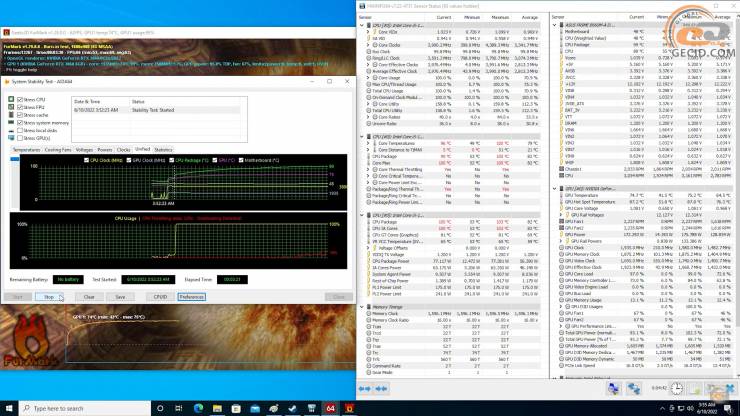Open the Mail app from the taskbar
Image resolution: width=740 pixels, height=416 pixels.
click(x=255, y=408)
